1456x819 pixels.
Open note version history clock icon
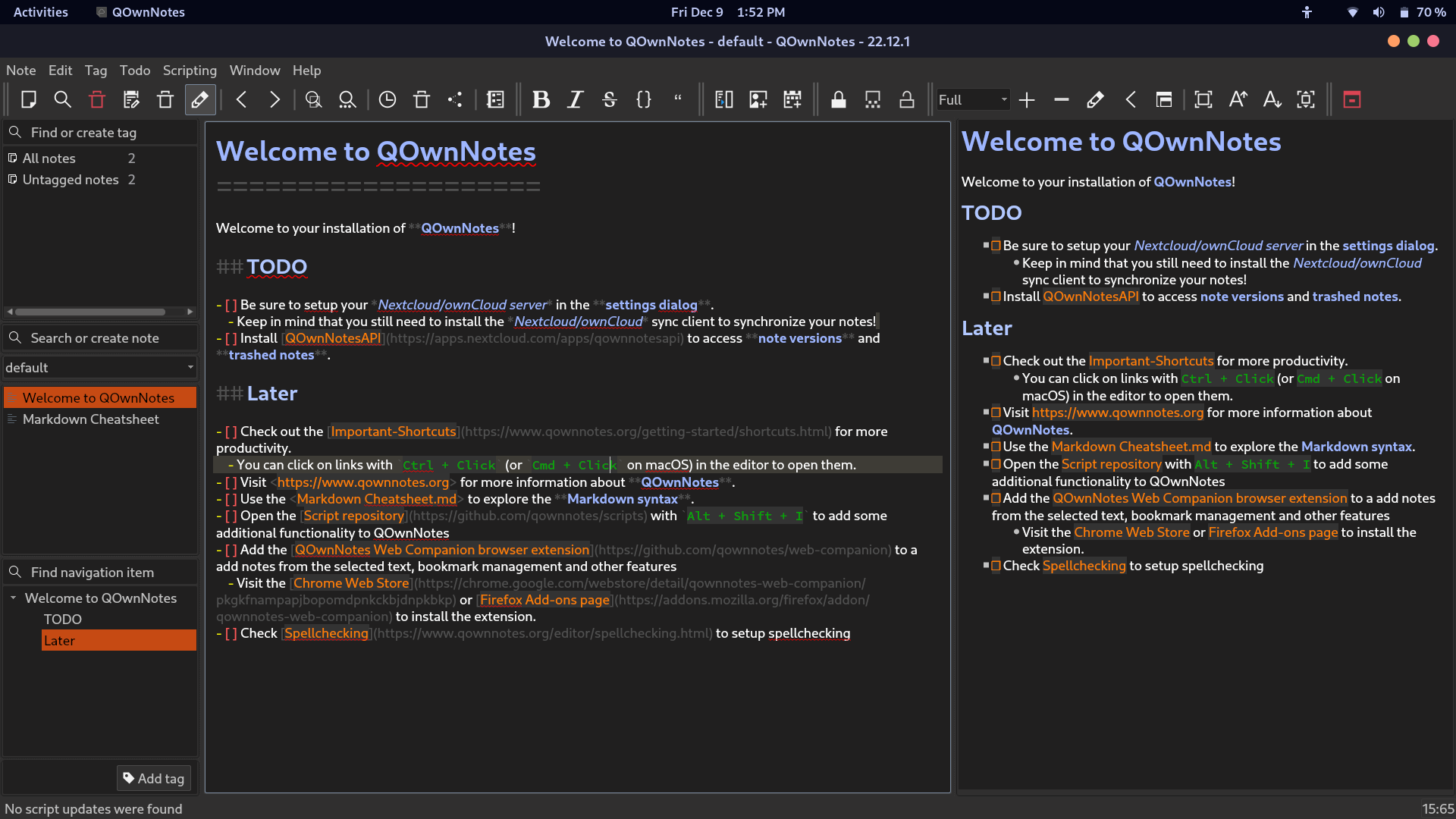(388, 99)
